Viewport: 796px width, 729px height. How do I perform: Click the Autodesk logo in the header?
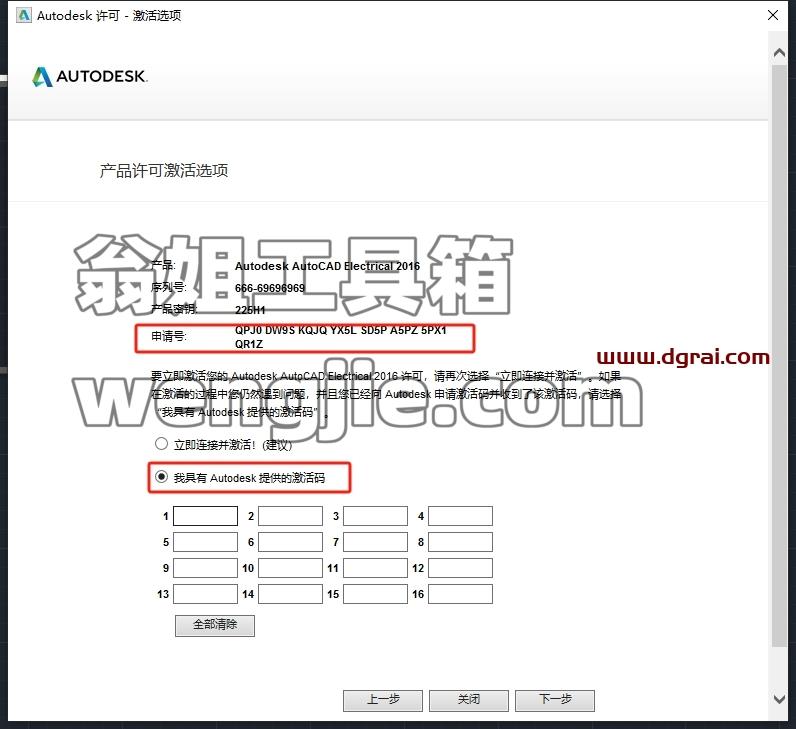pos(90,77)
